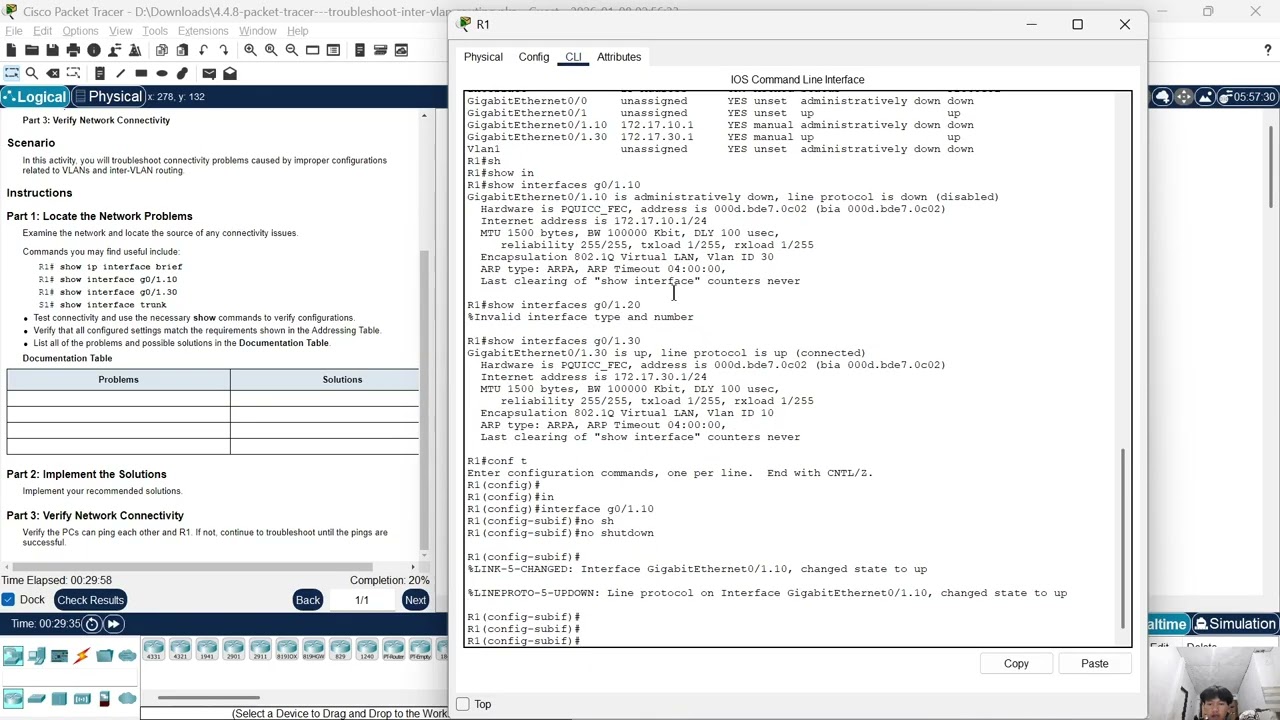
Task: Activate the Delete tool
Action: pyautogui.click(x=53, y=73)
